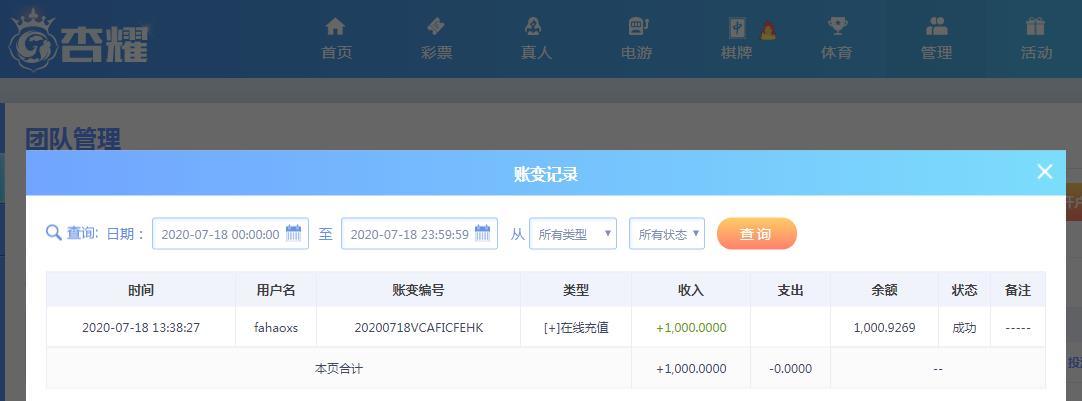
Task: Click the crown logo at top left
Action: [31, 41]
